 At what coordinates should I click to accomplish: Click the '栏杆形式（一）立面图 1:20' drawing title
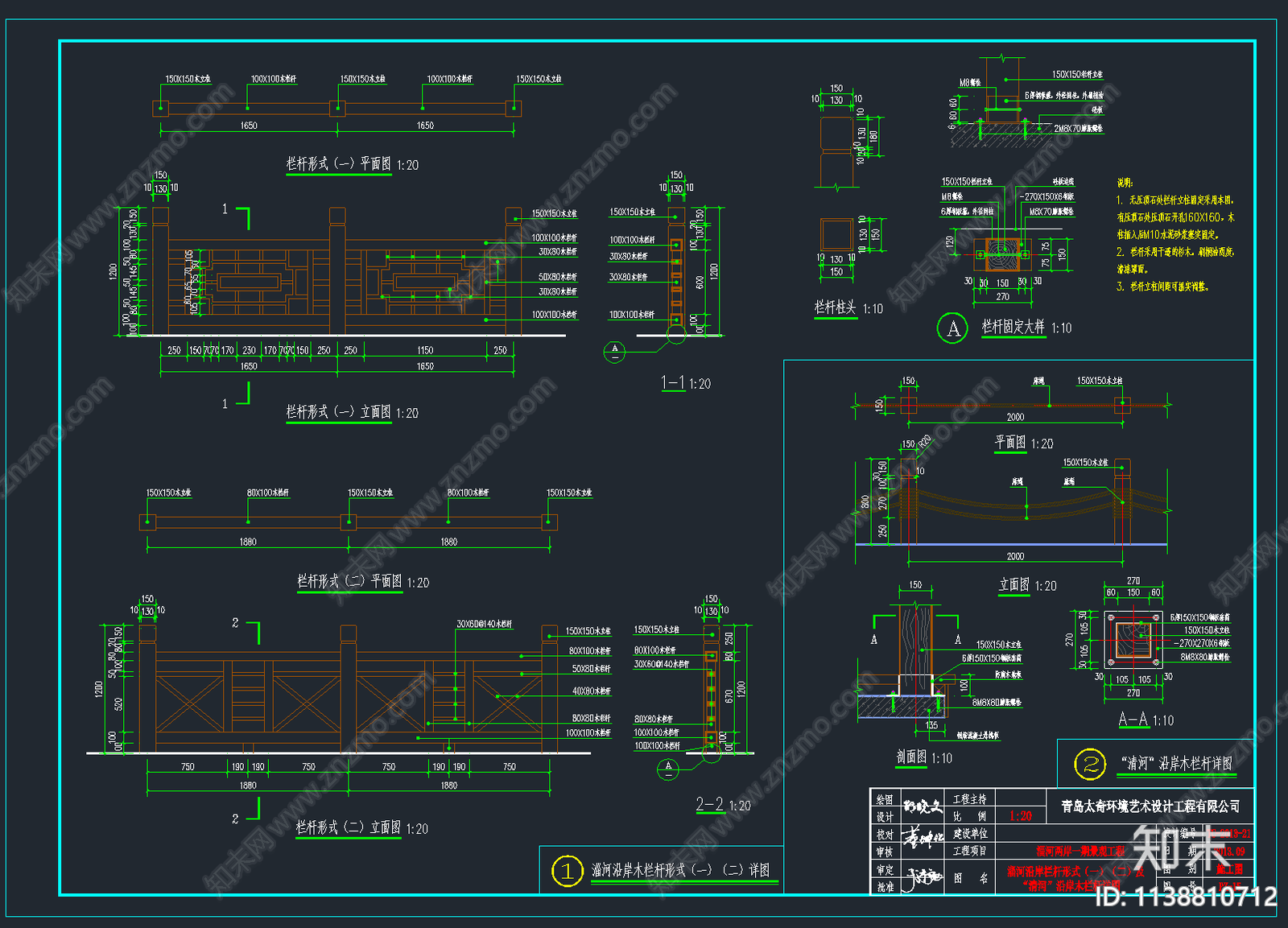[x=352, y=412]
